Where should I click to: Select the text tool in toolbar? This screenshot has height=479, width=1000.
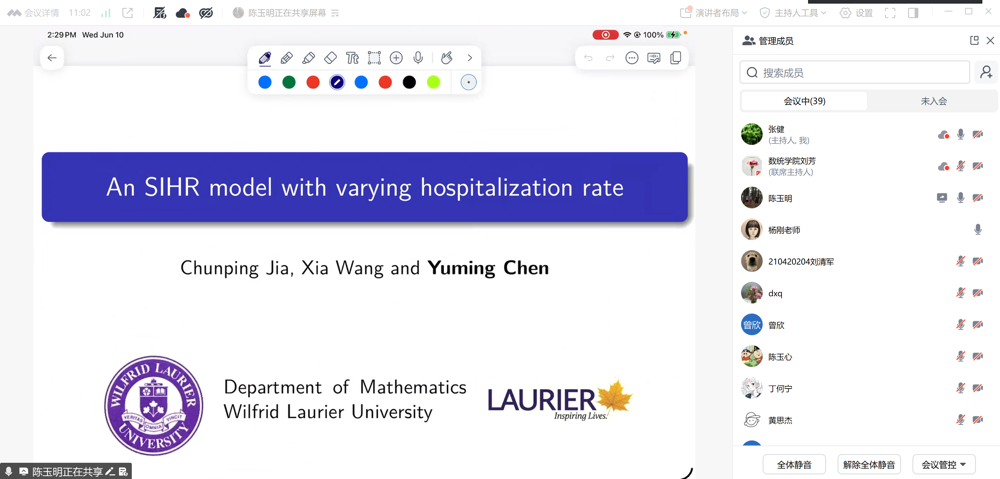(352, 58)
